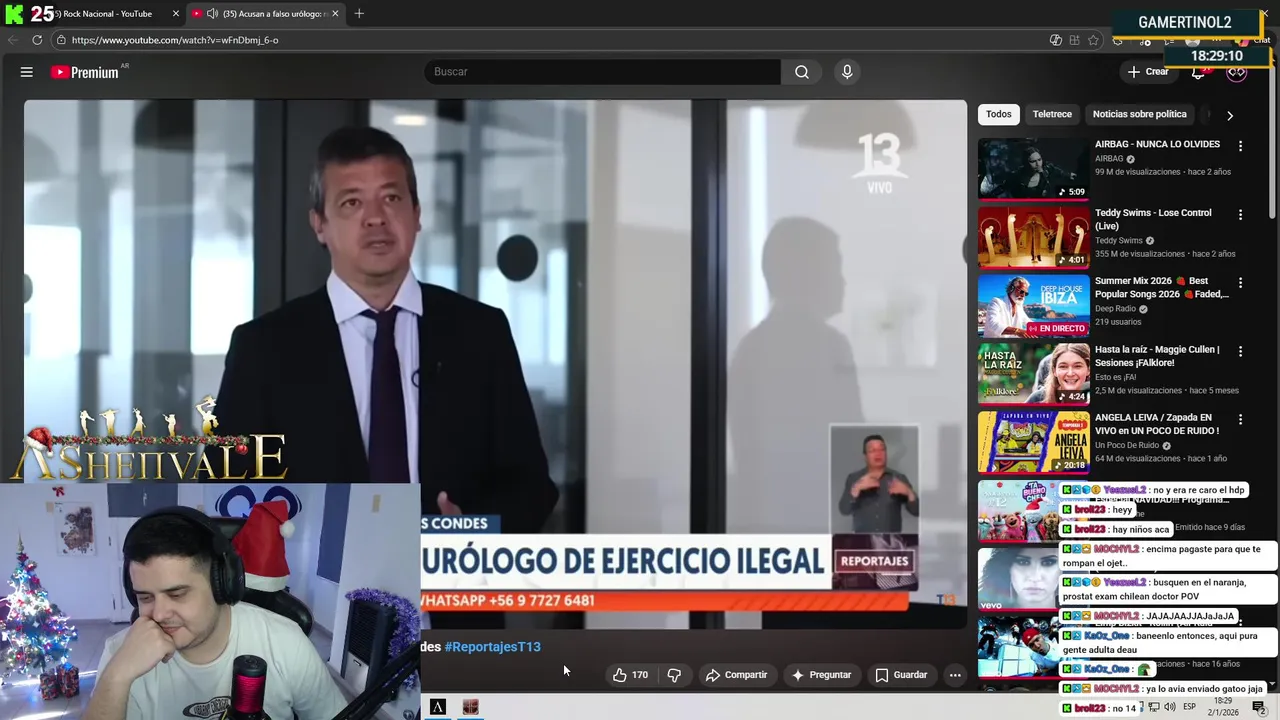Image resolution: width=1280 pixels, height=720 pixels.
Task: Open options for Teddy Swims Lose Control
Action: [1240, 214]
